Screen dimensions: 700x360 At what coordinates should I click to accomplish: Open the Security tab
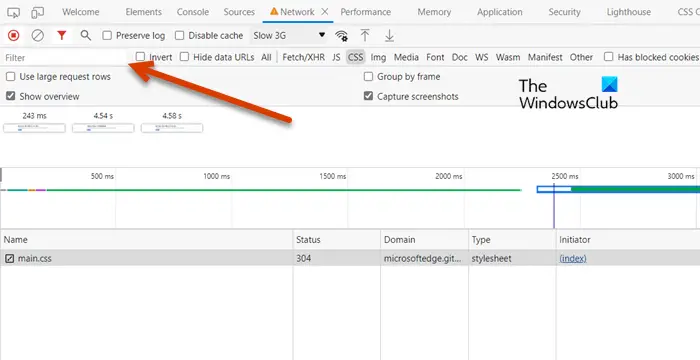(564, 12)
